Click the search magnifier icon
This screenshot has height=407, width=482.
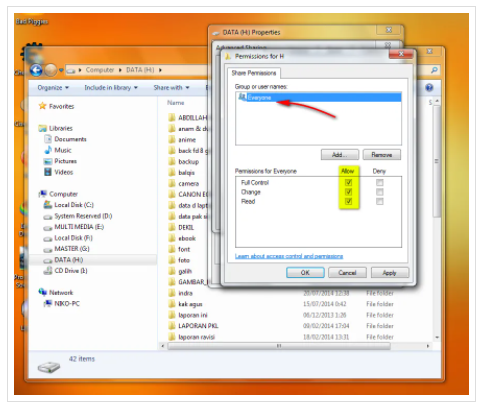(434, 70)
